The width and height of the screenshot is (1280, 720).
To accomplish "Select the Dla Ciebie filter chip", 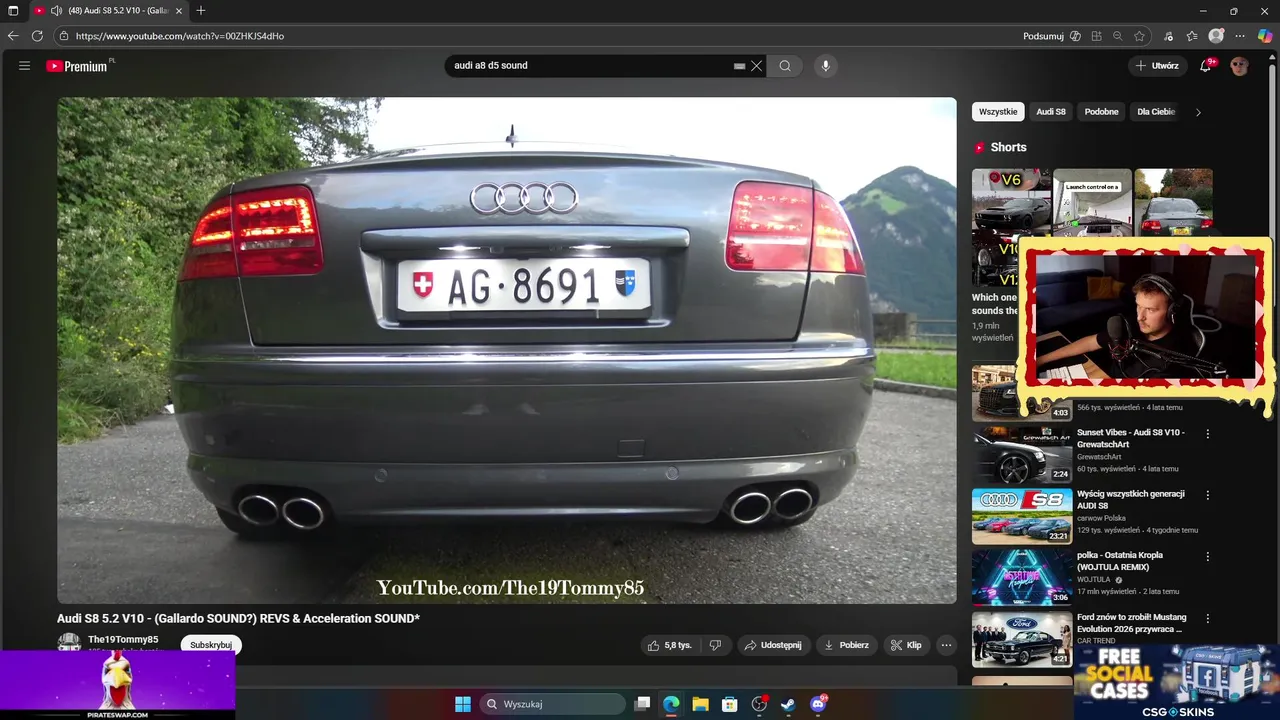I will point(1156,112).
